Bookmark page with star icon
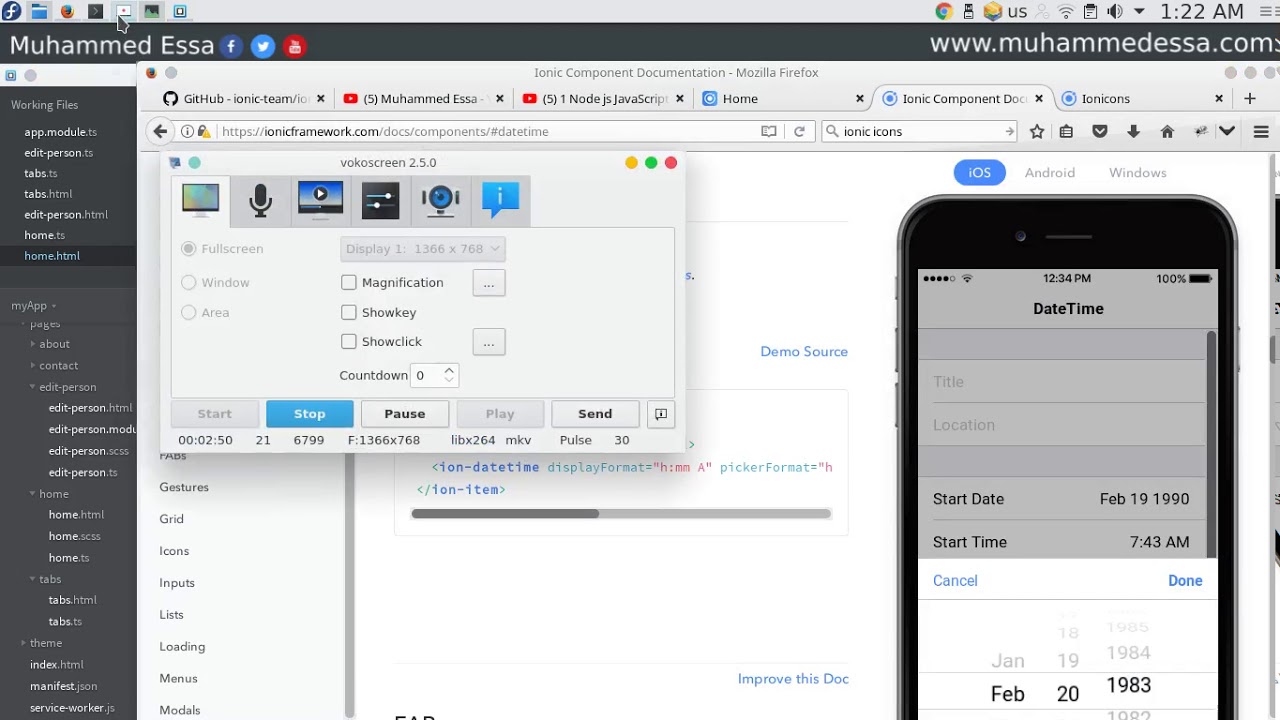Screen dimensions: 1280x720 point(1037,131)
